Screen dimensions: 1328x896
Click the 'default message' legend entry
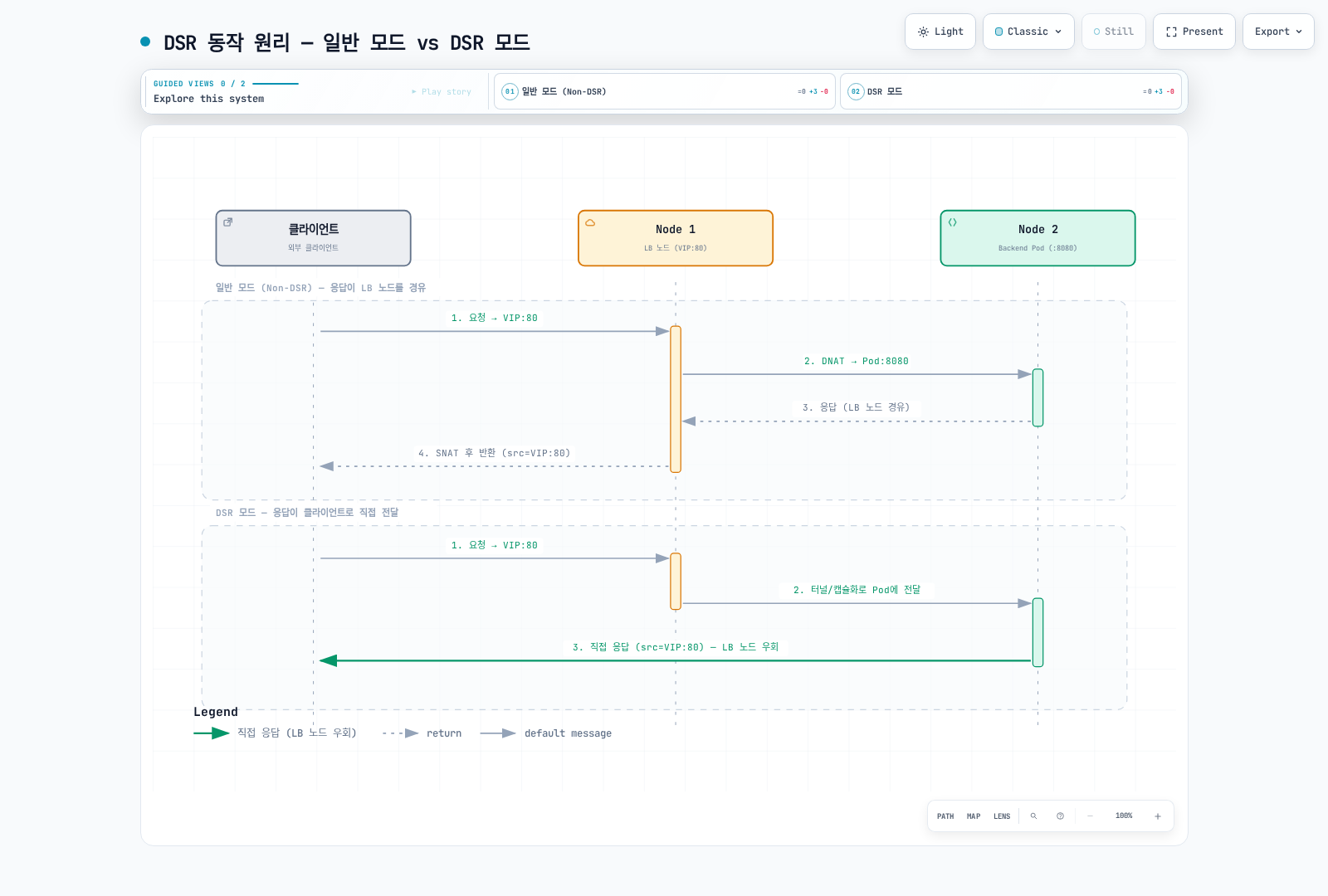(x=546, y=733)
